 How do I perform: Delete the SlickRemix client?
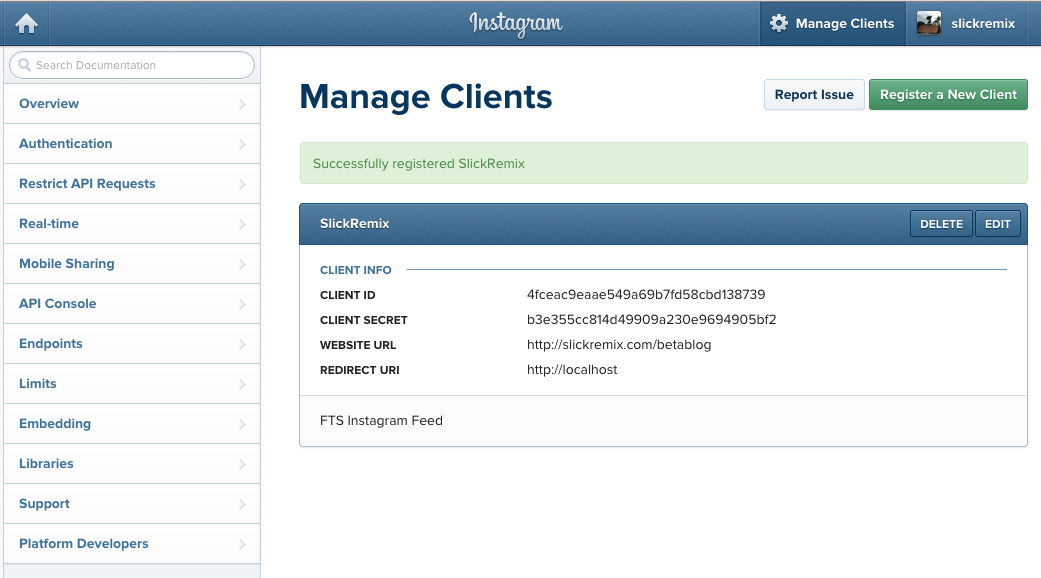pyautogui.click(x=941, y=224)
